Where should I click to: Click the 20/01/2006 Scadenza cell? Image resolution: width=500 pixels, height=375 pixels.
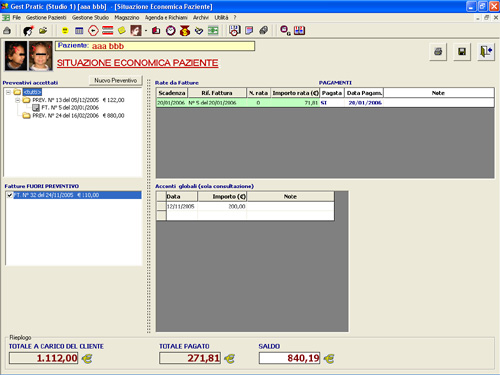171,103
